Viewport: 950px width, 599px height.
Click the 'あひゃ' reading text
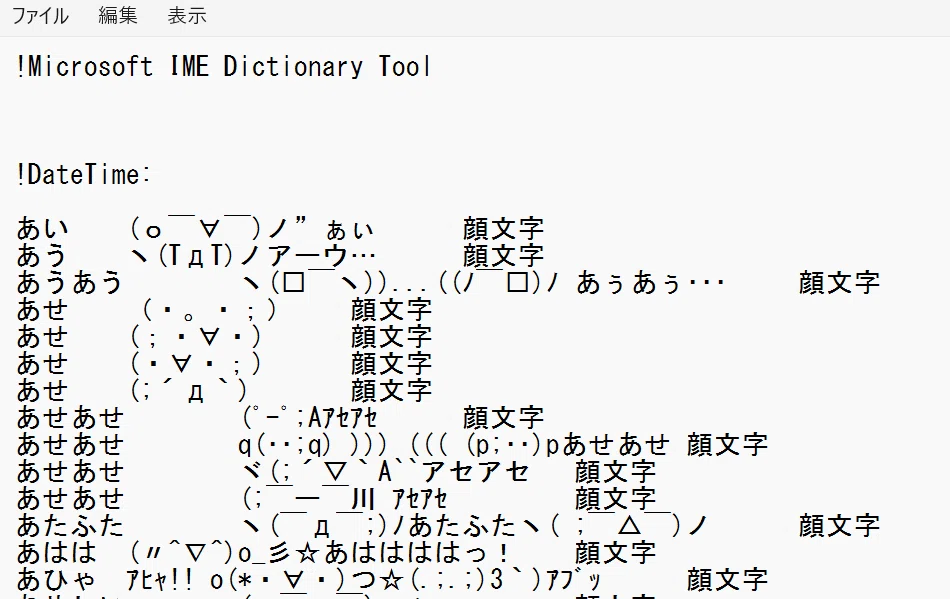click(56, 580)
